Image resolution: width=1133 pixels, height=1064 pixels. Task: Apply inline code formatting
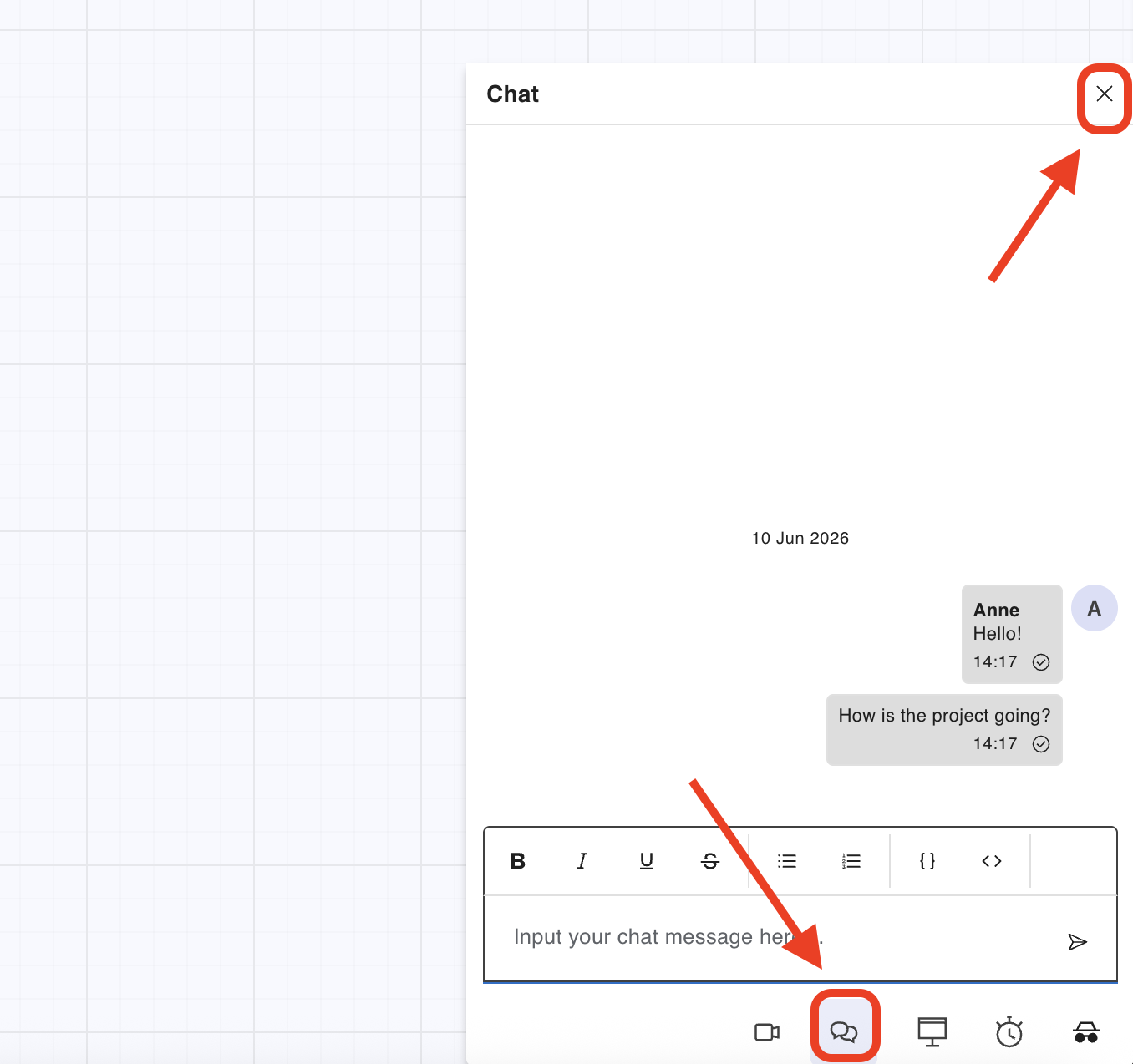coord(992,861)
